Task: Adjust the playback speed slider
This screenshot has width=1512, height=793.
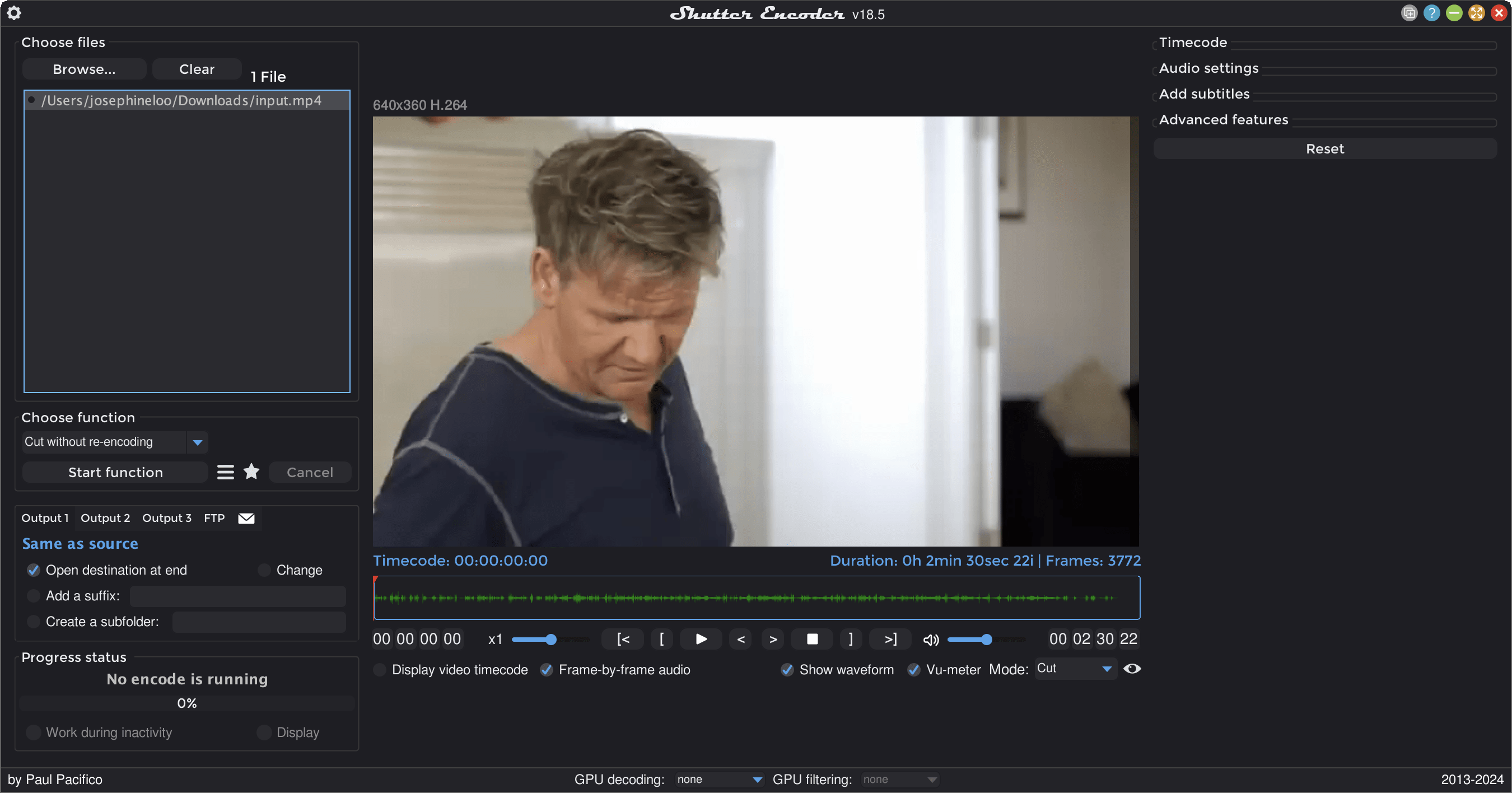Action: [550, 639]
